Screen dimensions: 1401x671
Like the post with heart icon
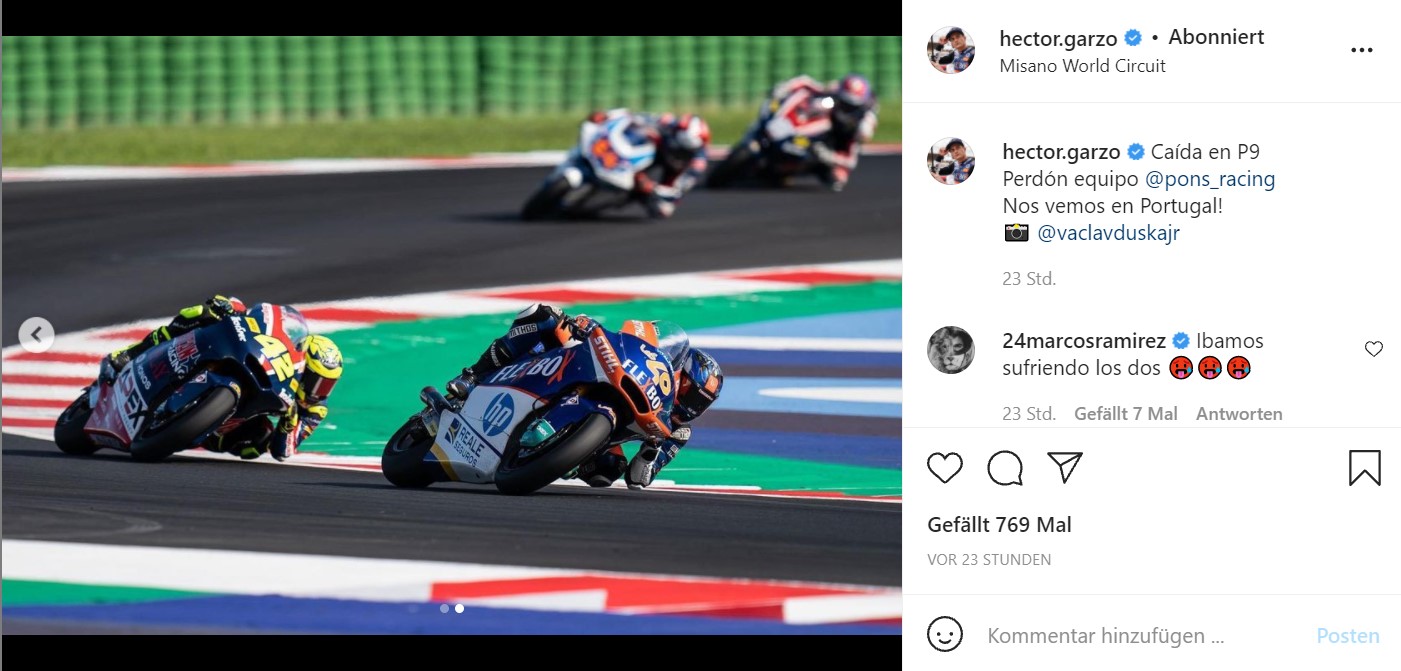click(945, 468)
